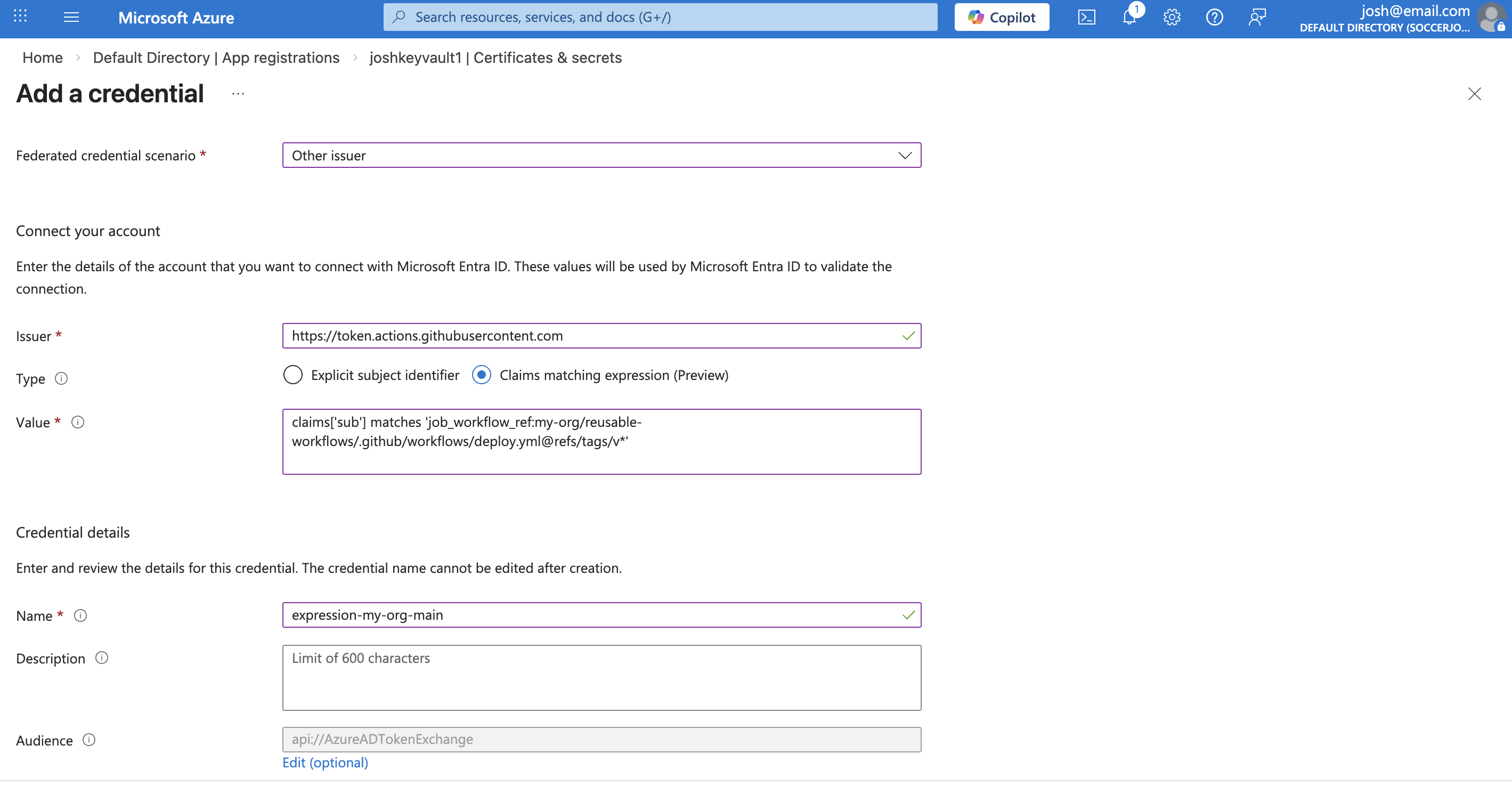
Task: Launch Azure Cloud Shell
Action: point(1087,17)
